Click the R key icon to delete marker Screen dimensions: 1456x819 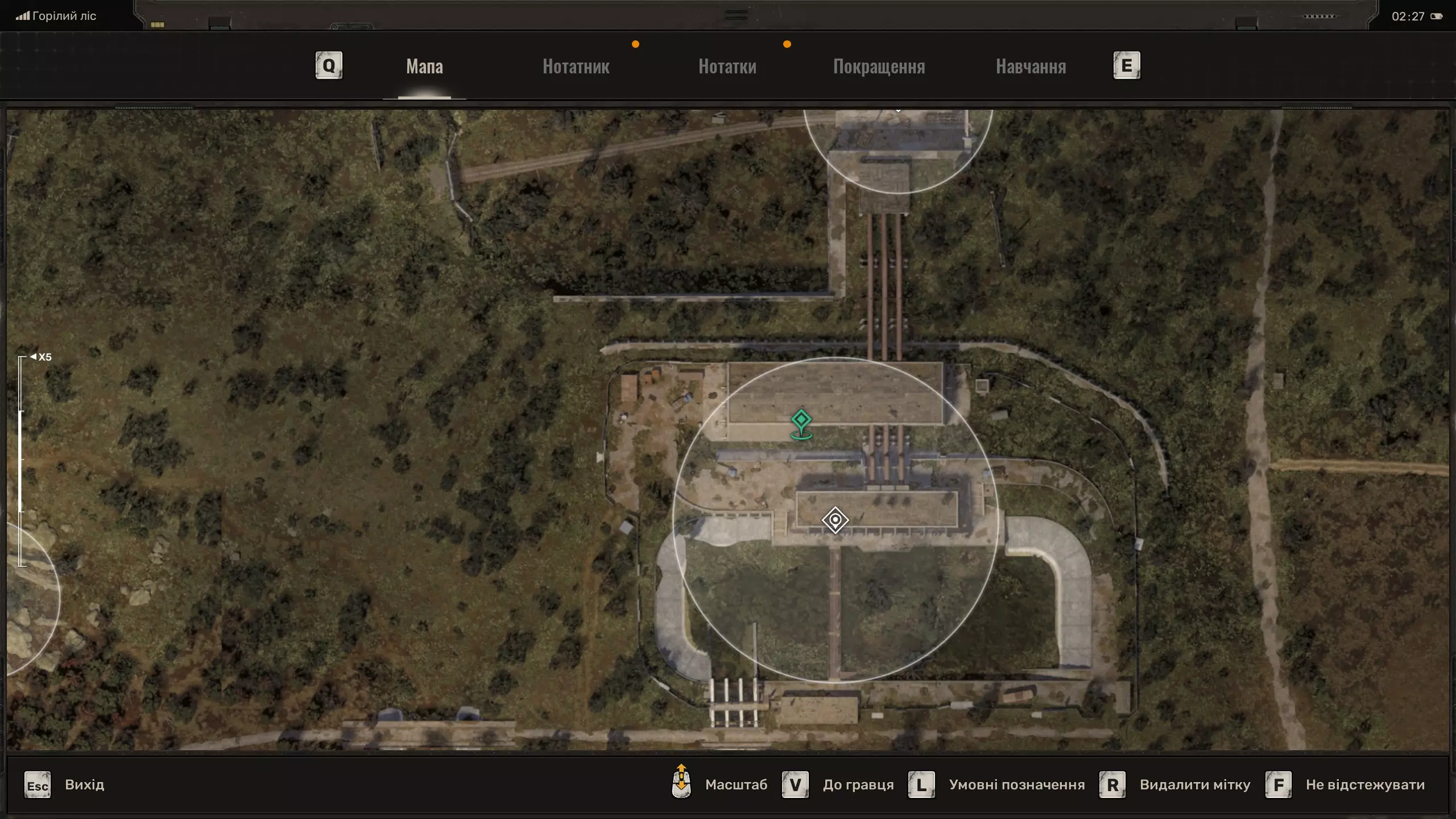click(1112, 785)
